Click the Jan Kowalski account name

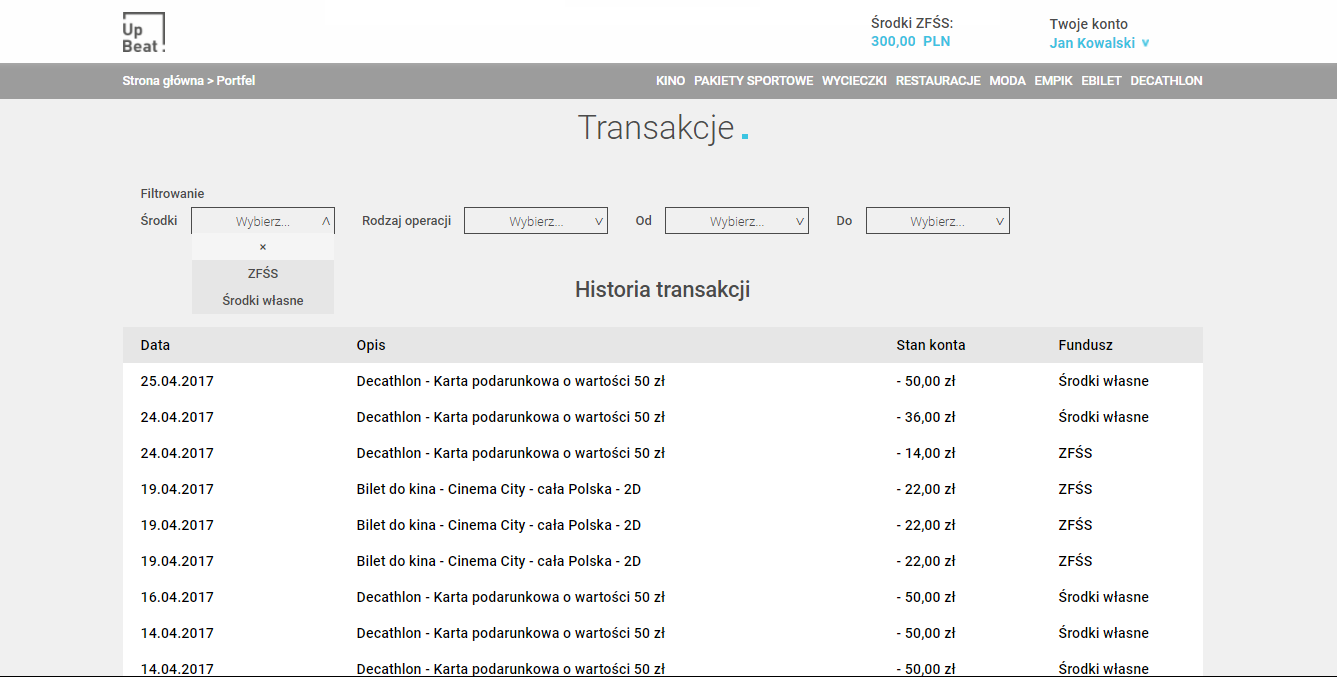pyautogui.click(x=1092, y=44)
